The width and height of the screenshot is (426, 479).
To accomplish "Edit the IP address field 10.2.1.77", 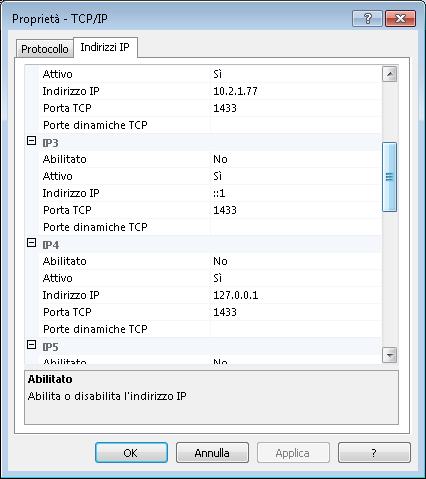I will click(x=296, y=91).
